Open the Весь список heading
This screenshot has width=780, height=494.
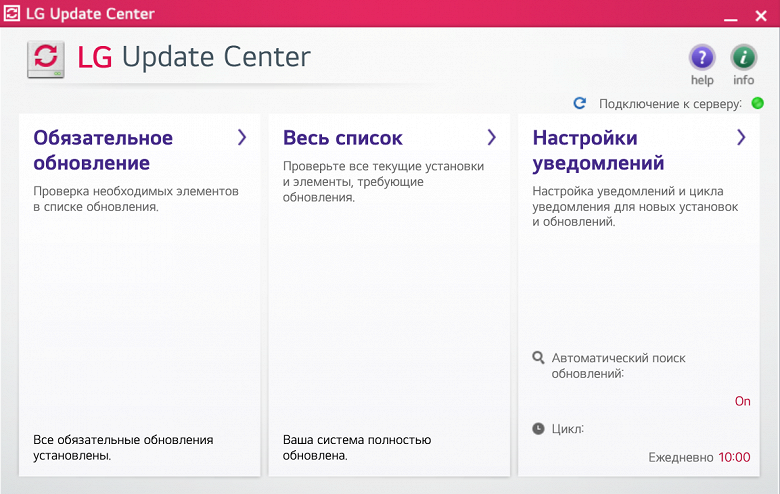tap(343, 138)
